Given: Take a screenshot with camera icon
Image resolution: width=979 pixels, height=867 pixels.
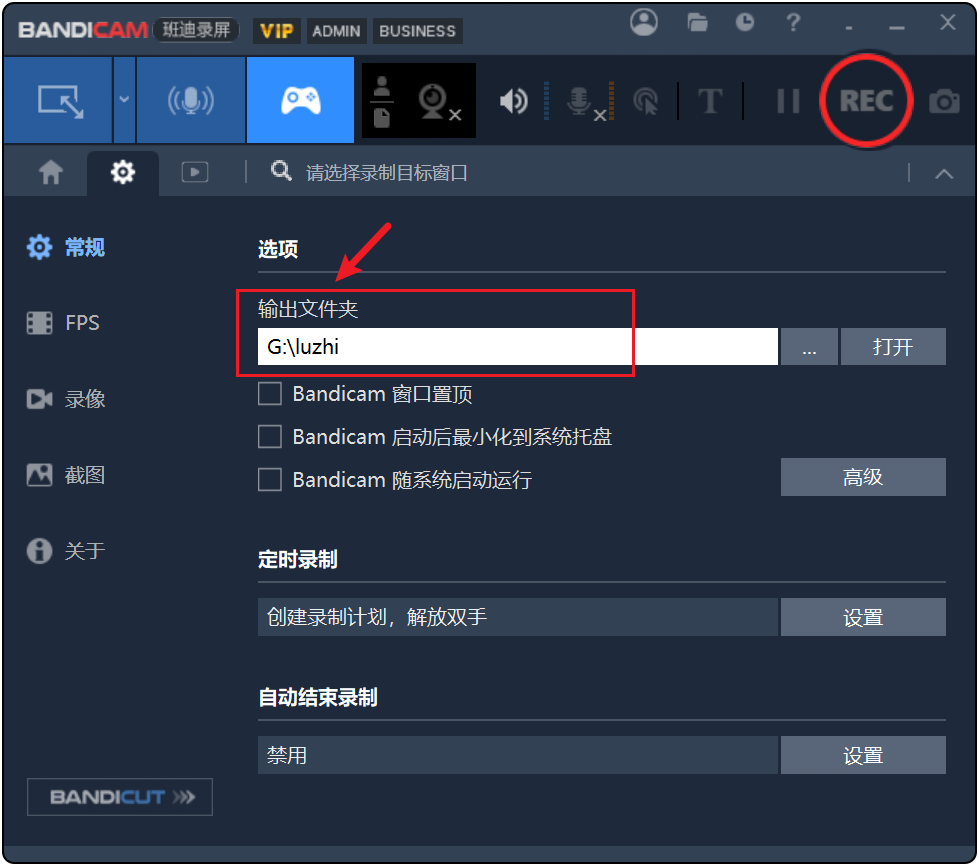Looking at the screenshot, I should point(944,101).
